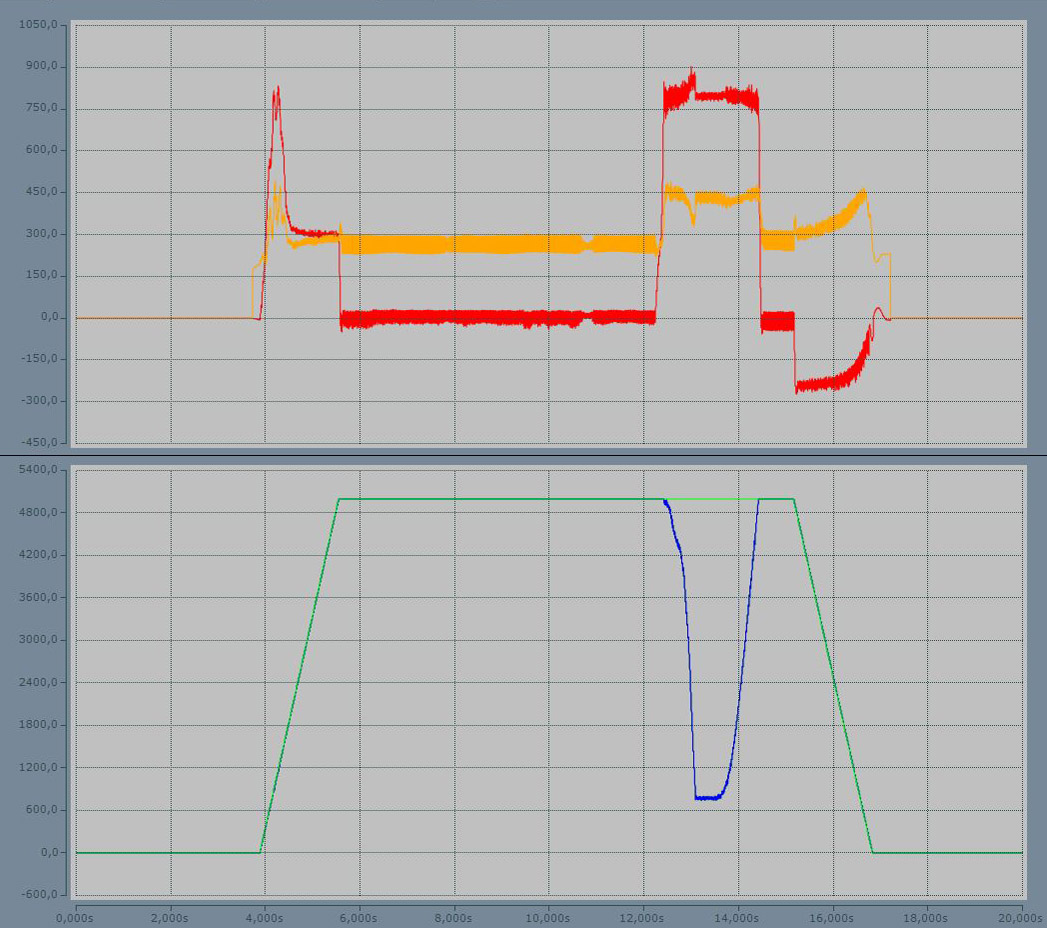Select the 0,0 label on the lower chart
This screenshot has width=1047, height=928.
(x=49, y=852)
